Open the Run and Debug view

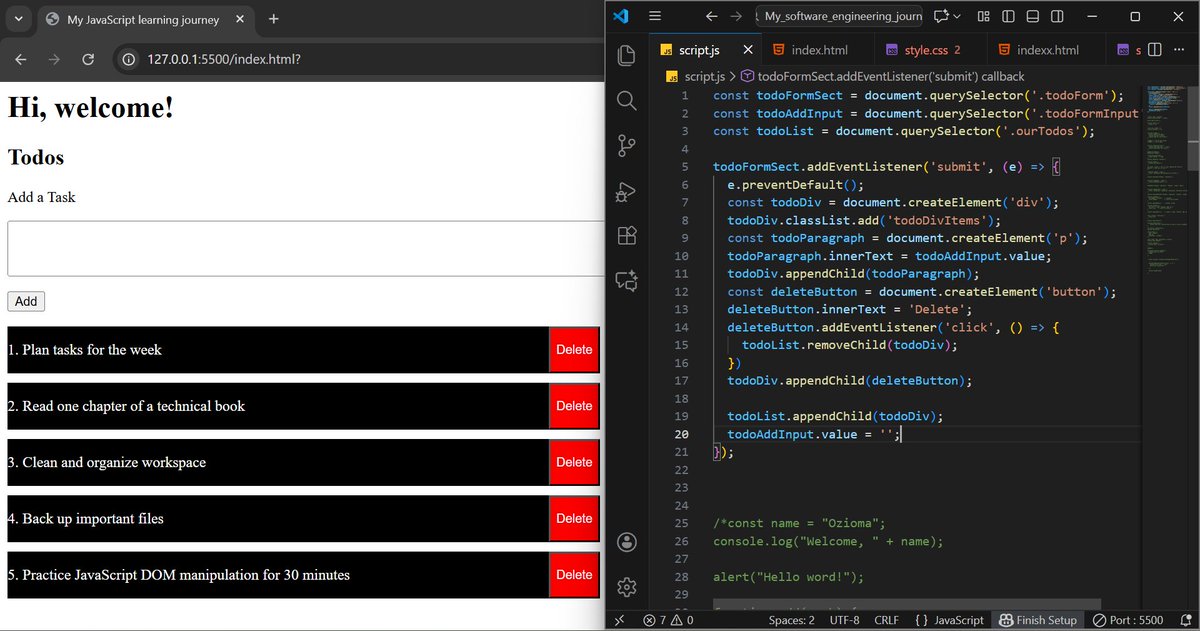coord(627,191)
